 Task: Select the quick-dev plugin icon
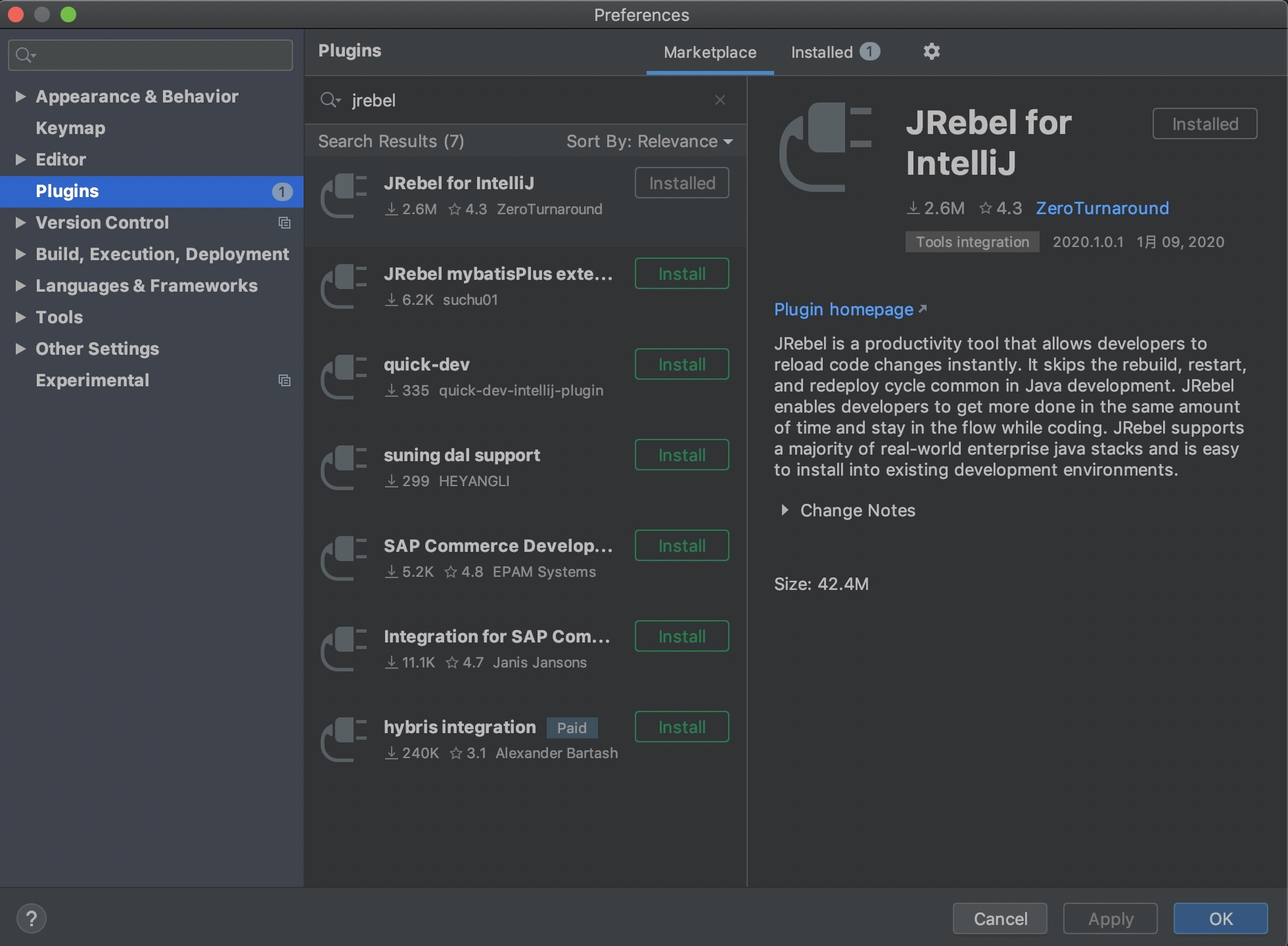pyautogui.click(x=344, y=377)
